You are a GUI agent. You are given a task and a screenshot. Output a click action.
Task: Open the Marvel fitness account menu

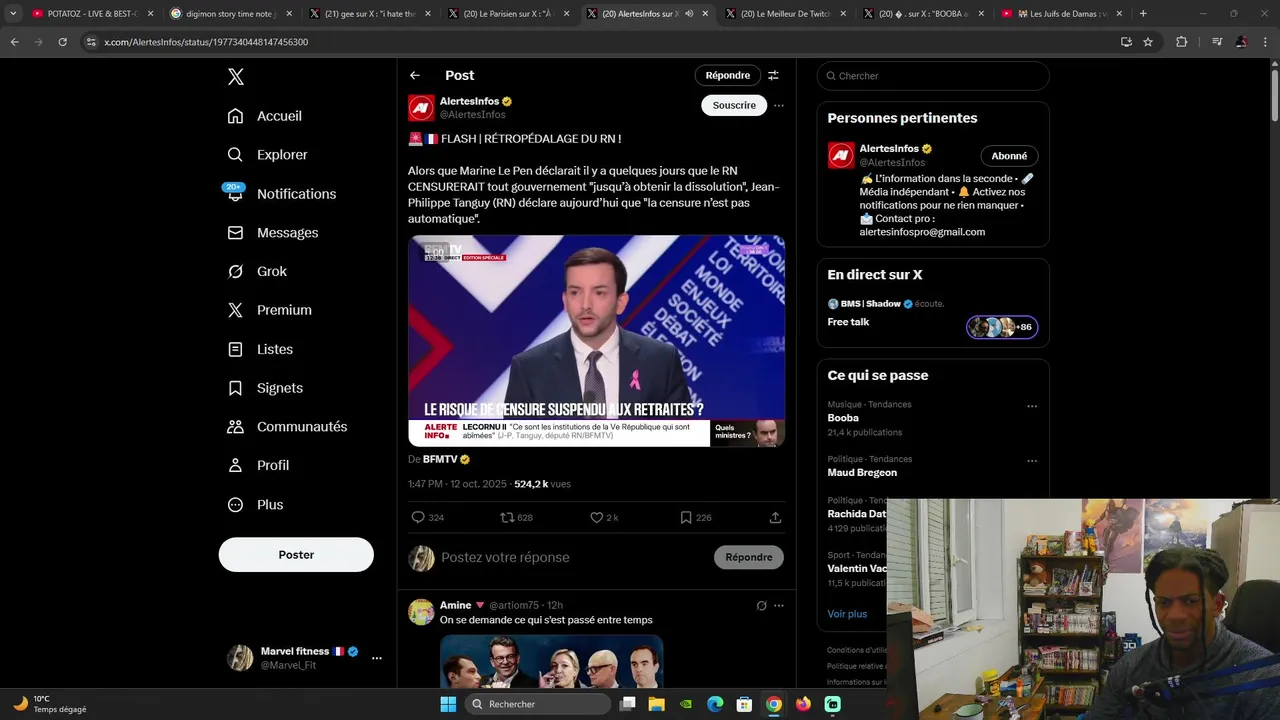(304, 658)
